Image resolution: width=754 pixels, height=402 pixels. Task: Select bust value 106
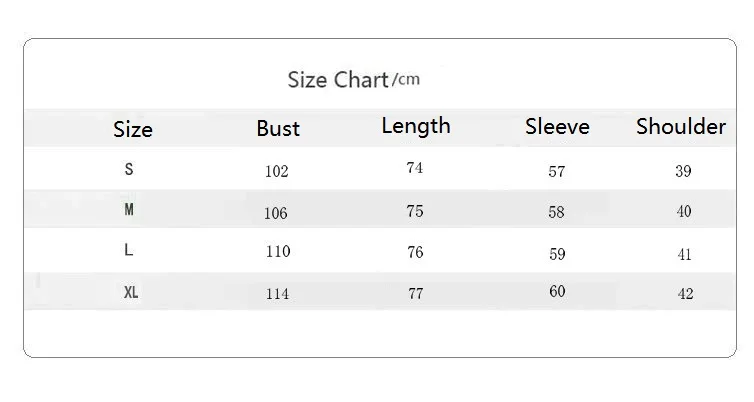point(277,213)
